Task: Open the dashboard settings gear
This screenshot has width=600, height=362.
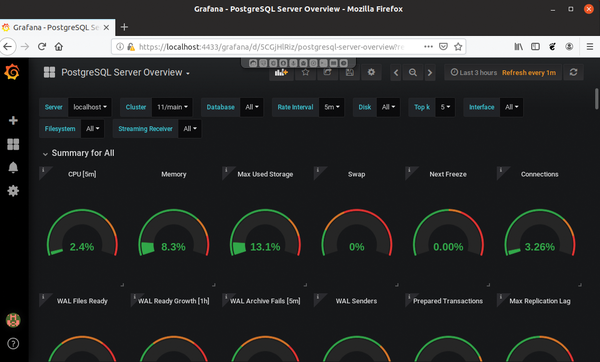Action: click(x=371, y=72)
